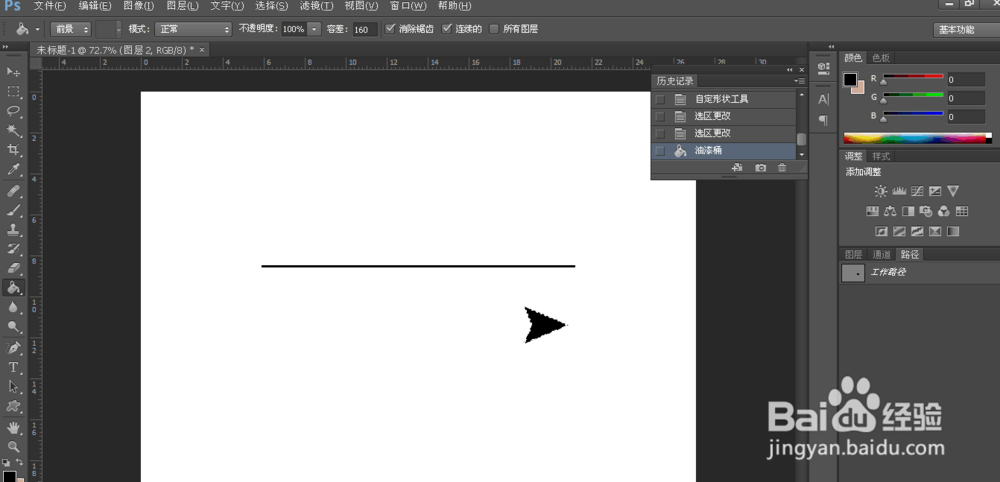Create new document from current history state
Screen dimensions: 1000x482
click(x=737, y=168)
